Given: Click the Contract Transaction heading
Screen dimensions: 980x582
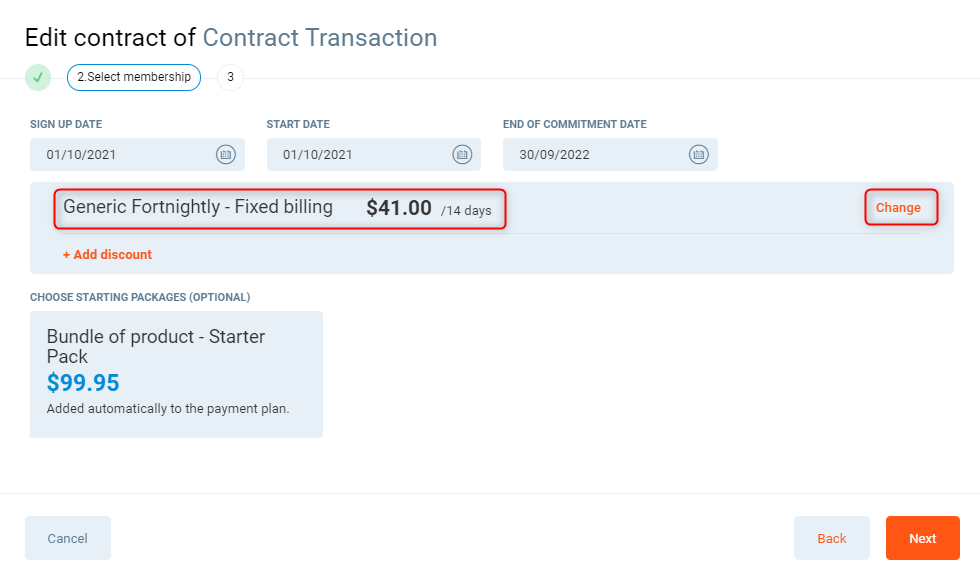Looking at the screenshot, I should [x=320, y=38].
